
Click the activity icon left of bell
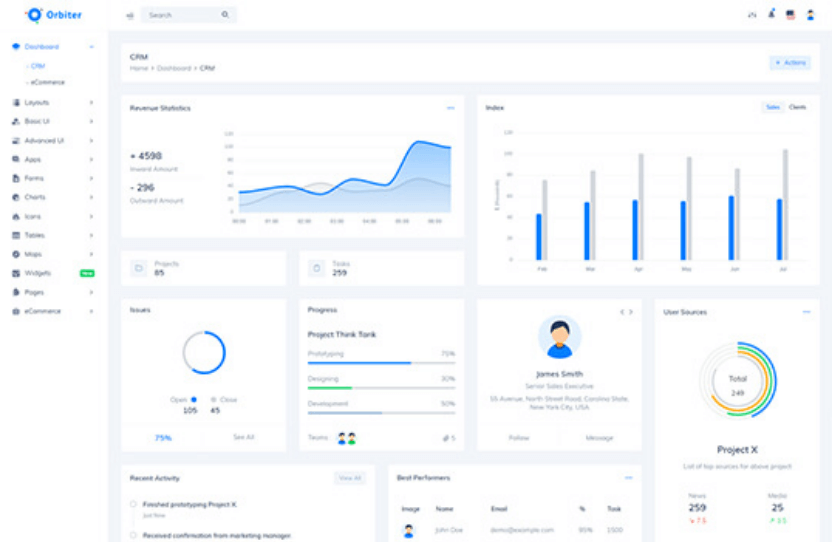pyautogui.click(x=752, y=15)
